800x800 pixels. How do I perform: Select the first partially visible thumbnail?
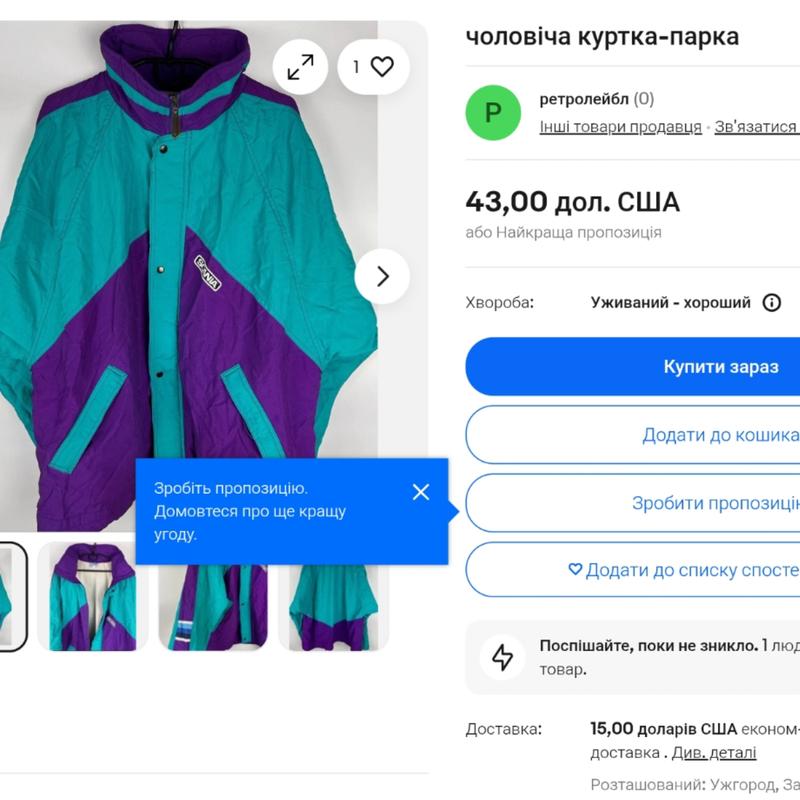(x=8, y=597)
